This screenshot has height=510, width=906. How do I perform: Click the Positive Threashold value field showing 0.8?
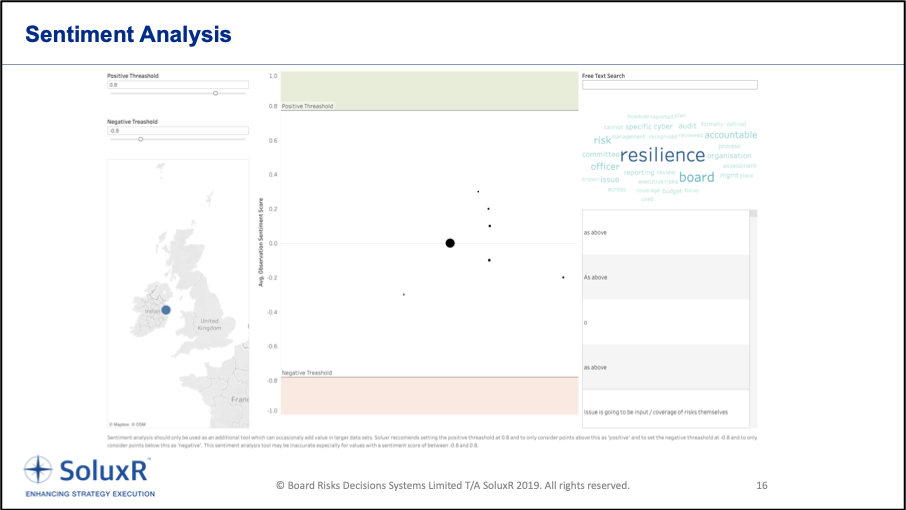pos(178,85)
